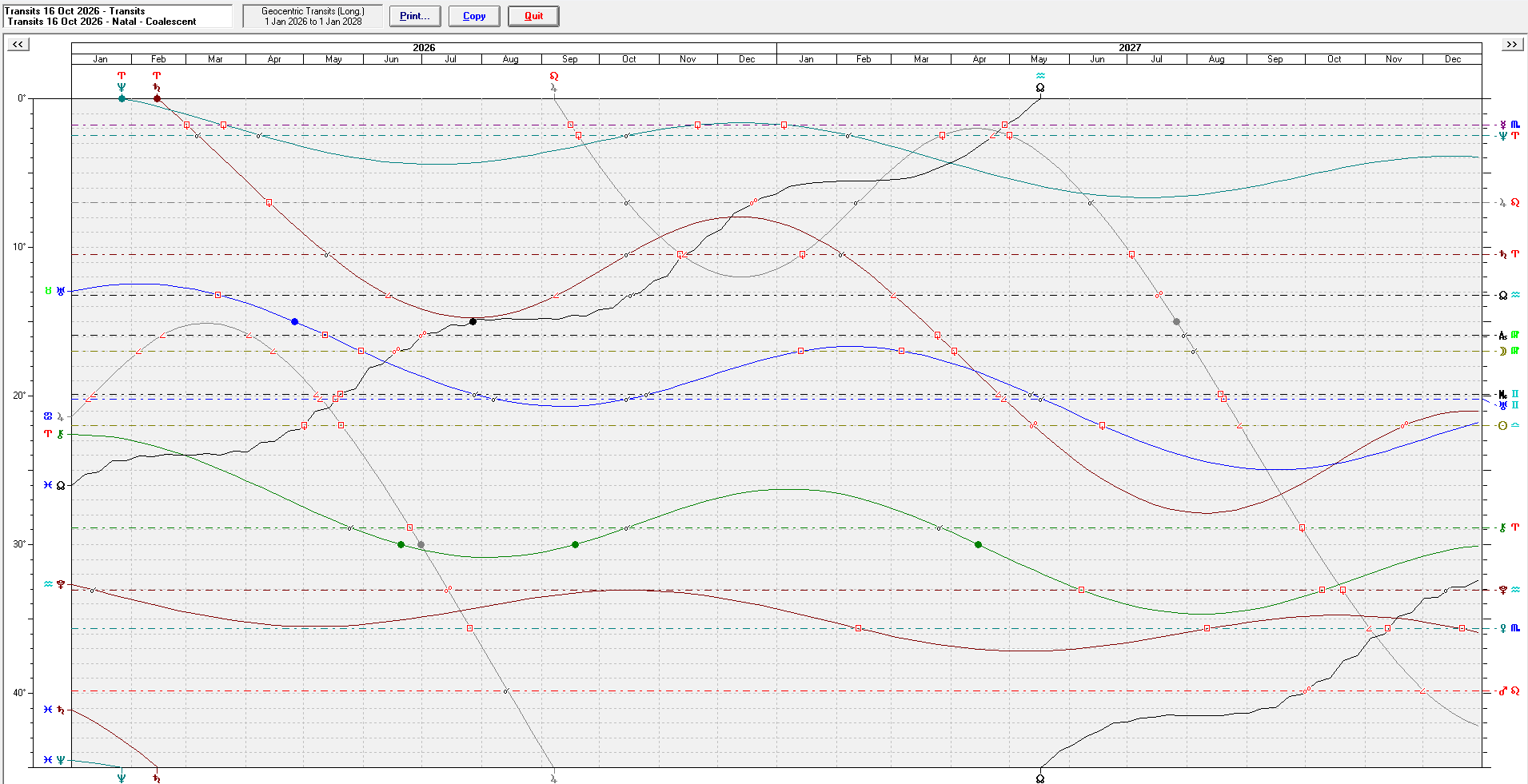The image size is (1528, 784).
Task: Click black Node station dot near July 2026
Action: coord(473,321)
